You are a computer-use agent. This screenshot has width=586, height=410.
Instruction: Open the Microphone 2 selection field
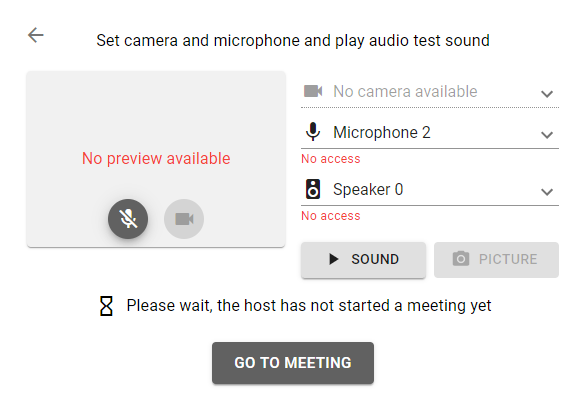[x=430, y=133]
